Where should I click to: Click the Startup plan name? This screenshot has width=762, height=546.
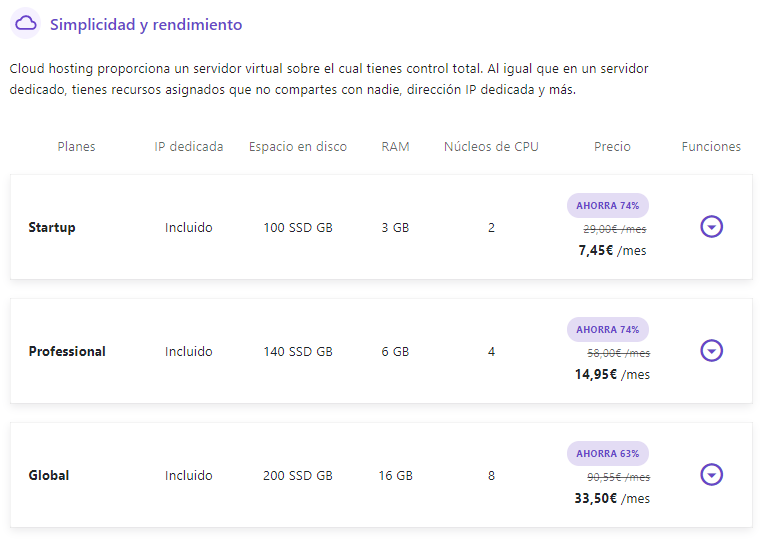point(52,227)
